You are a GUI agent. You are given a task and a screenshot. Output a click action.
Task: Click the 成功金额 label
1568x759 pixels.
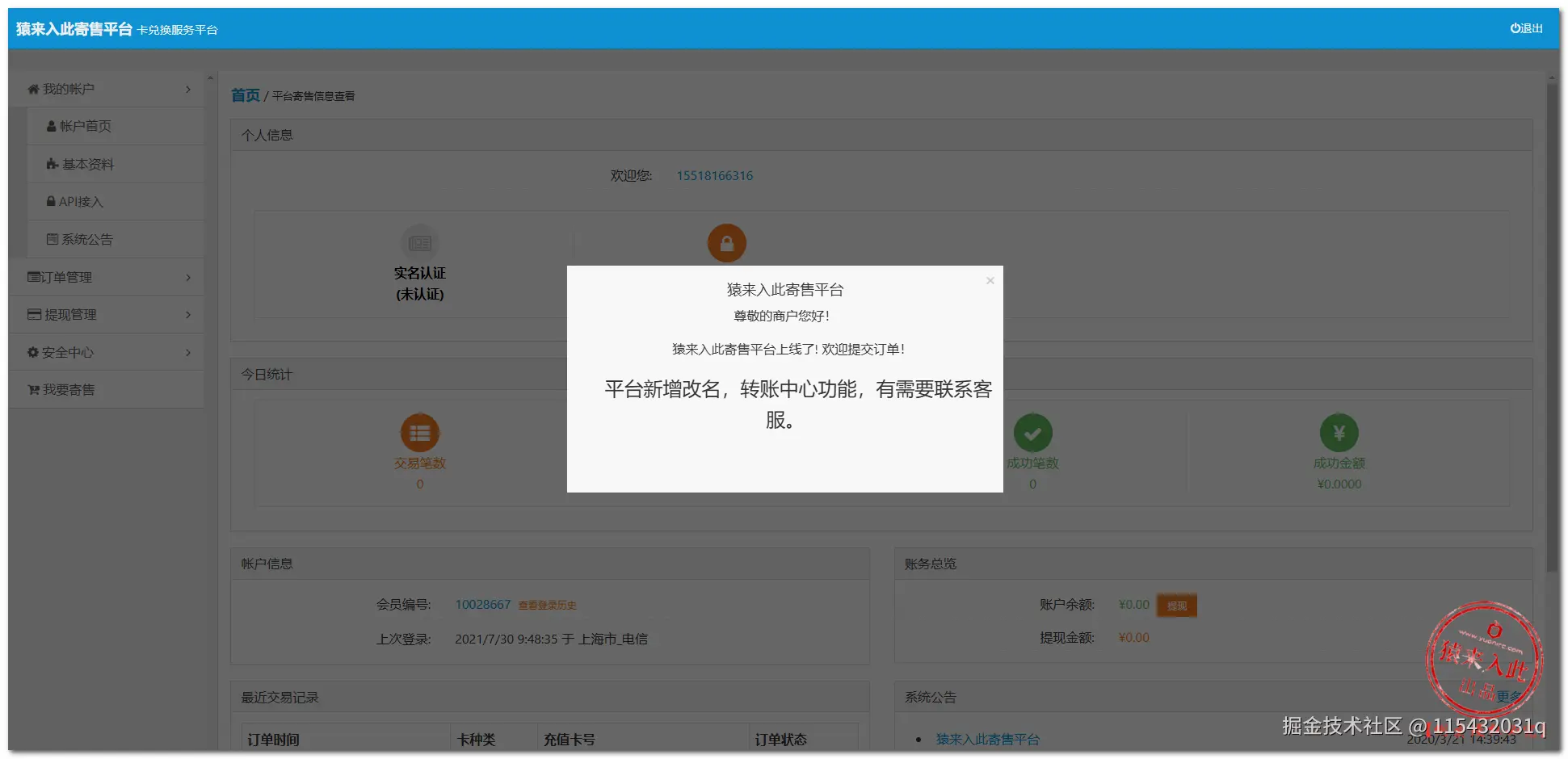tap(1339, 463)
